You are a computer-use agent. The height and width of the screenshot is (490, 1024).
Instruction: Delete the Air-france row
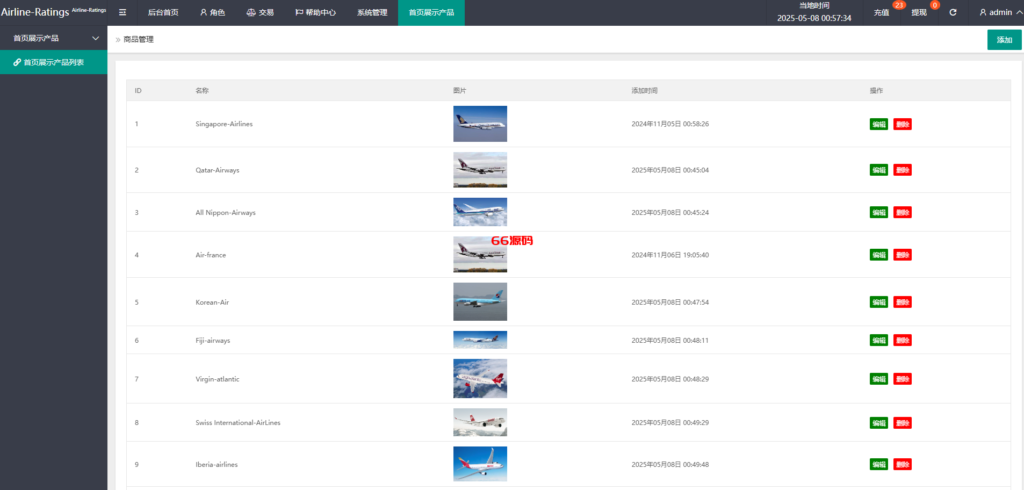click(903, 255)
